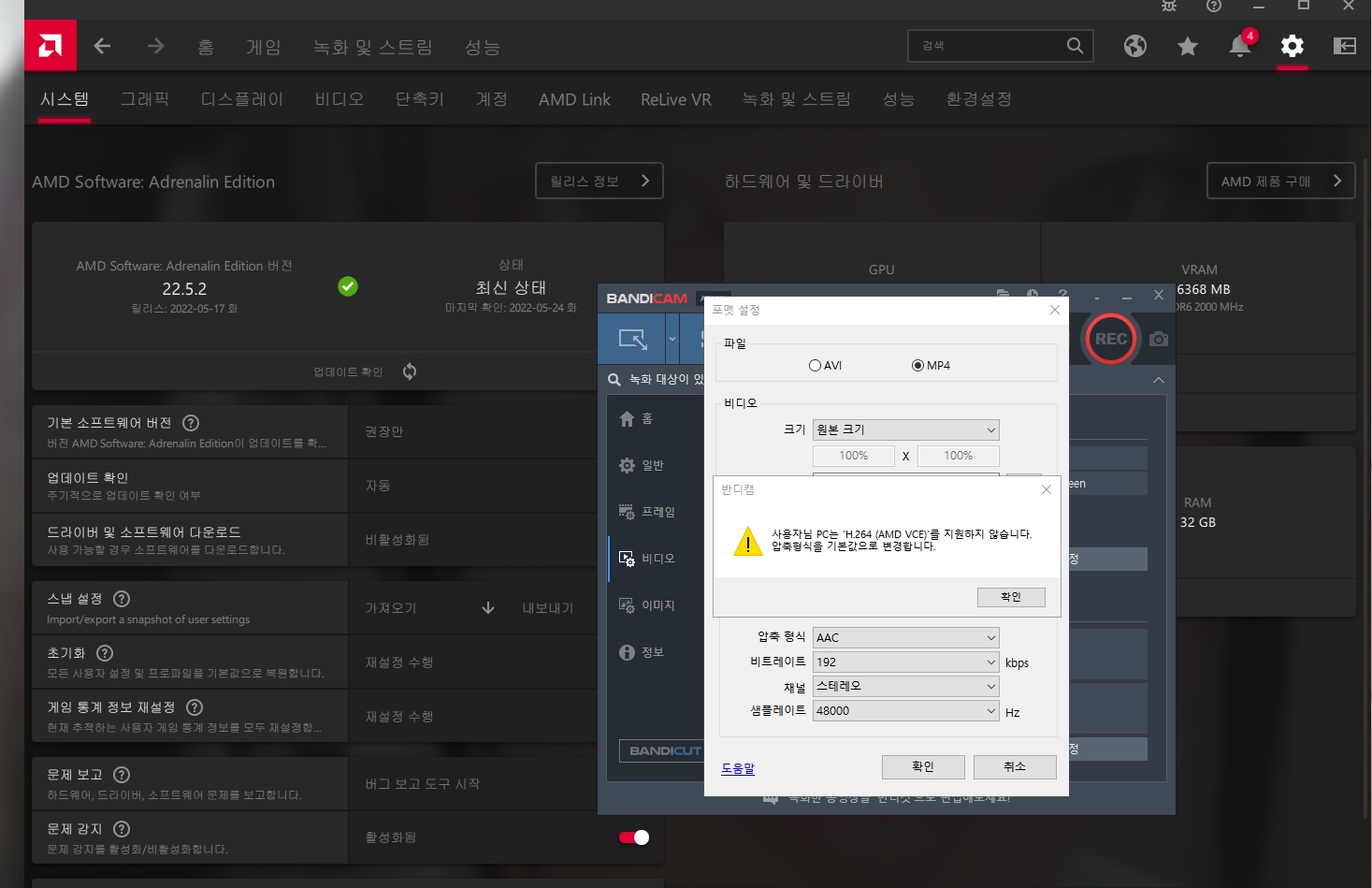Image resolution: width=1372 pixels, height=888 pixels.
Task: Open the 성능 top navigation menu
Action: pos(483,47)
